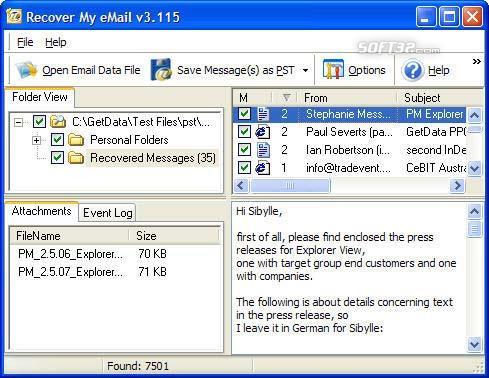Toggle the Personal Folders checkbox

coord(57,140)
